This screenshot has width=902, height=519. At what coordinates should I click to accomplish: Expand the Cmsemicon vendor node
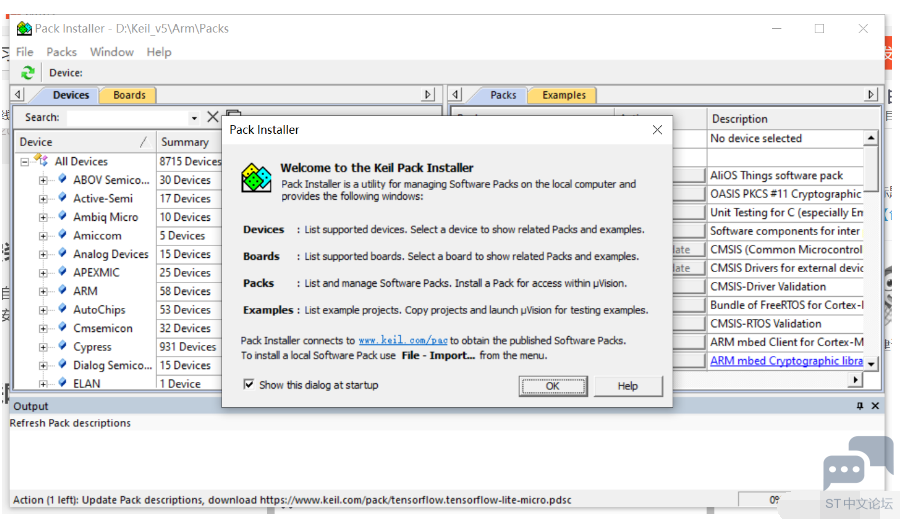(43, 329)
